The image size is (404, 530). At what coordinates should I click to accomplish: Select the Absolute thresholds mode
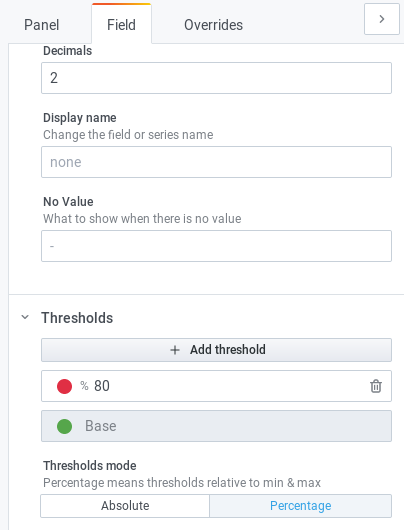(x=125, y=506)
